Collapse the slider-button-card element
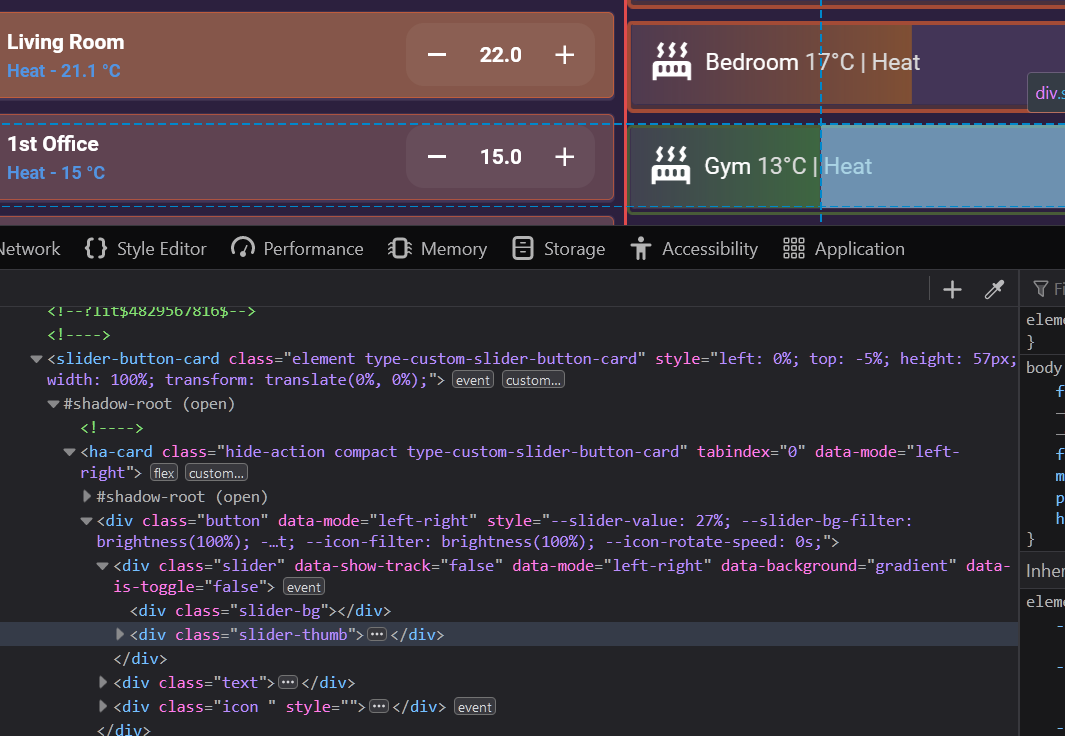The height and width of the screenshot is (736, 1065). pos(37,359)
